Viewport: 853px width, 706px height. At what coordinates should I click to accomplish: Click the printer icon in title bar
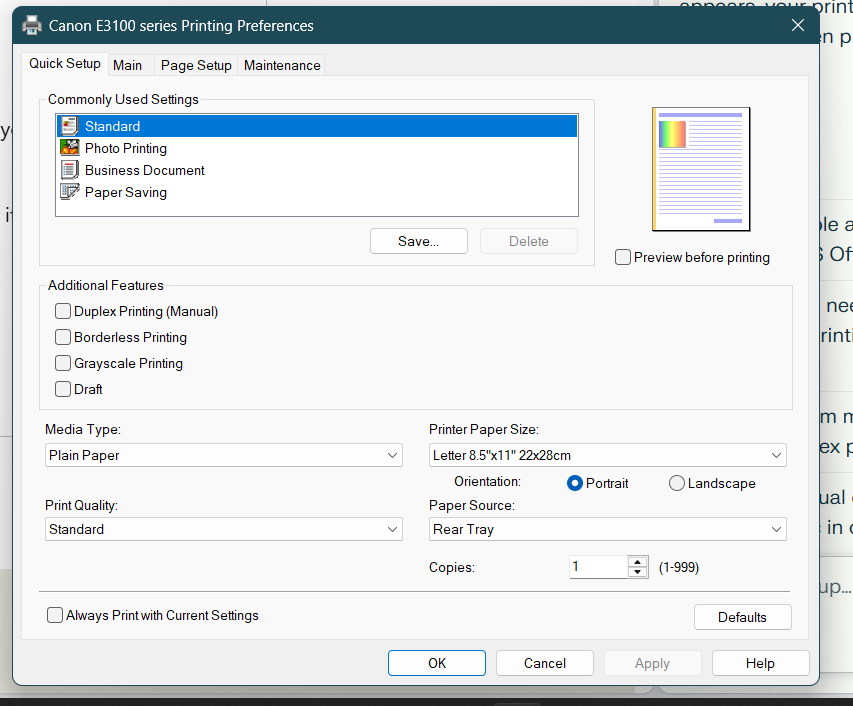tap(32, 26)
